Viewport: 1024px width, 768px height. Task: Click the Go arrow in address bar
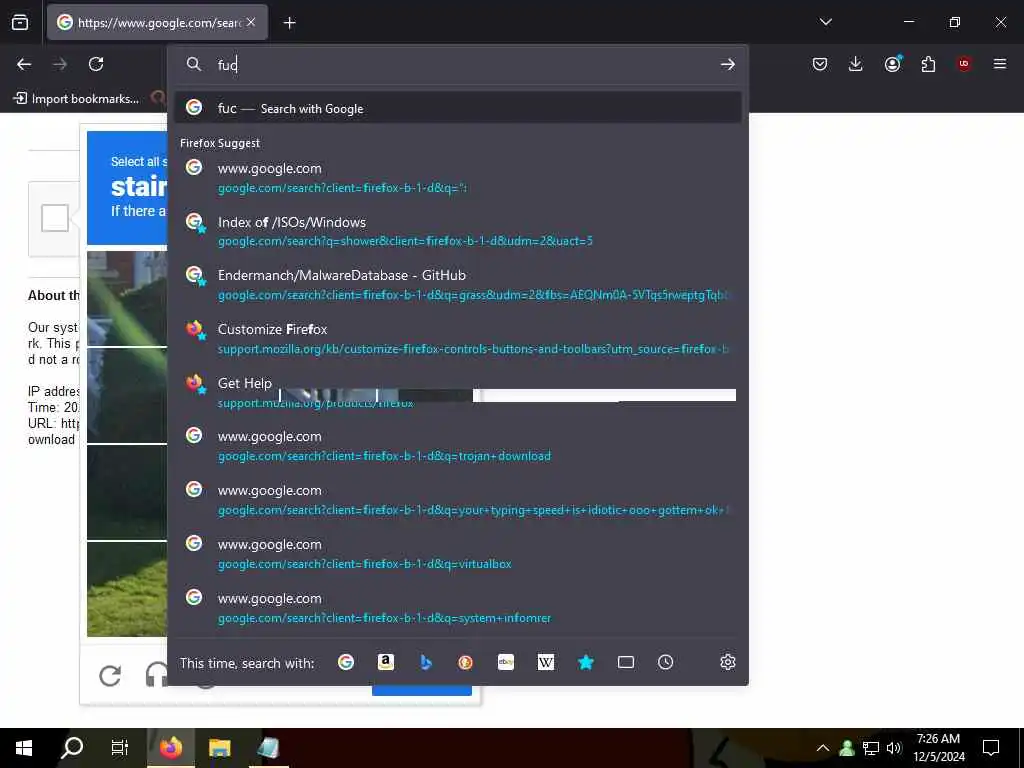point(728,64)
